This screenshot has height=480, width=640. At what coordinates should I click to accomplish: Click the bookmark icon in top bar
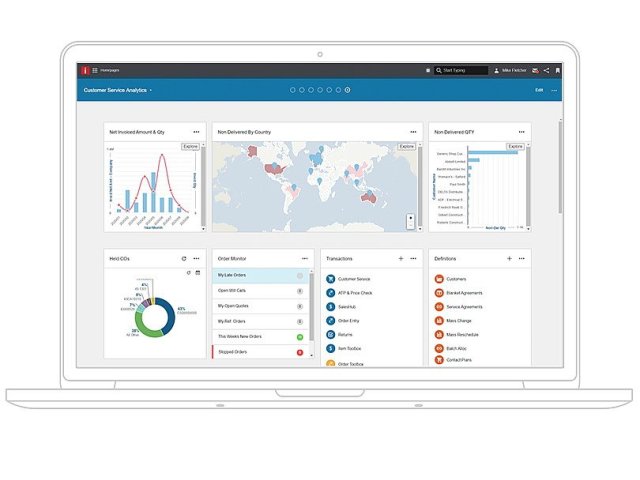pos(557,71)
